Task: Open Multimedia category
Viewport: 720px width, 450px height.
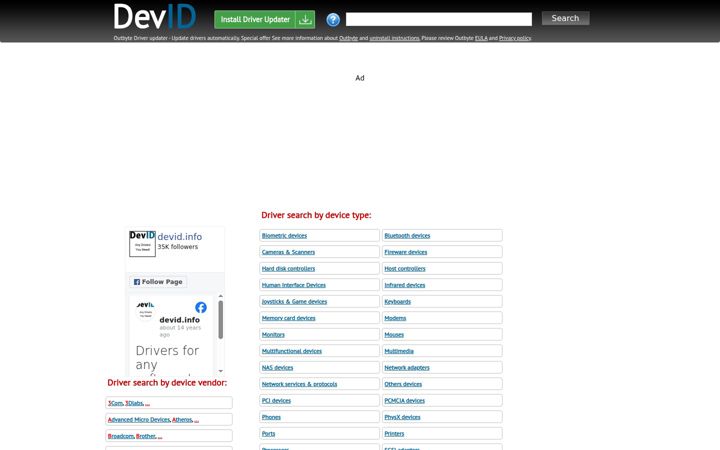Action: [399, 351]
